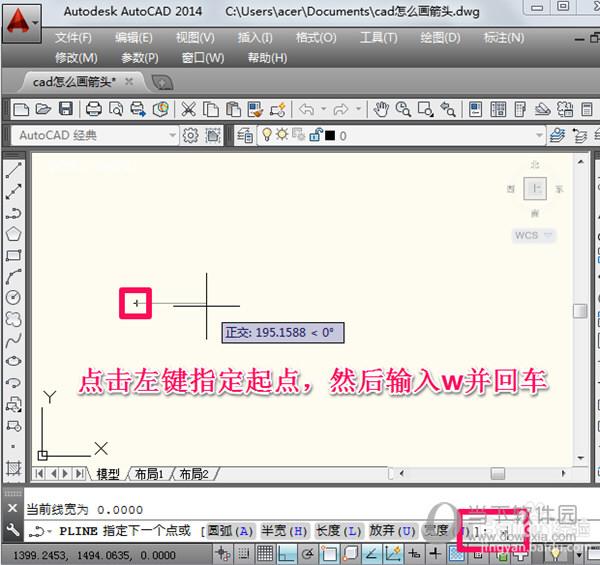Select the Revision Cloud tool

[13, 319]
